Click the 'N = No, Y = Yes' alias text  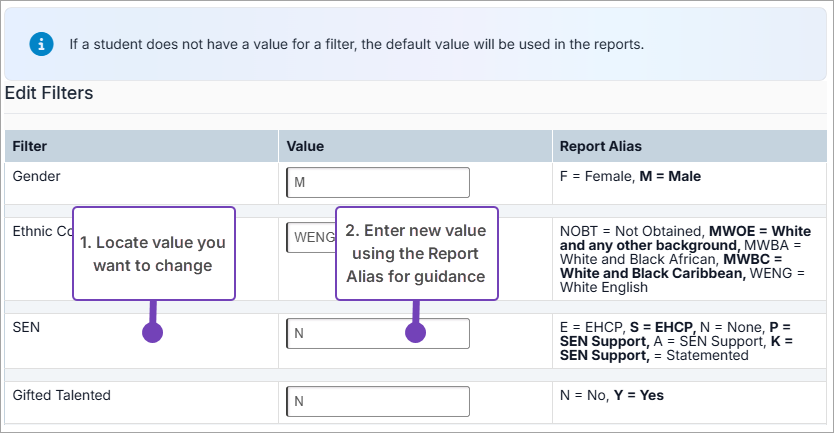pyautogui.click(x=612, y=395)
